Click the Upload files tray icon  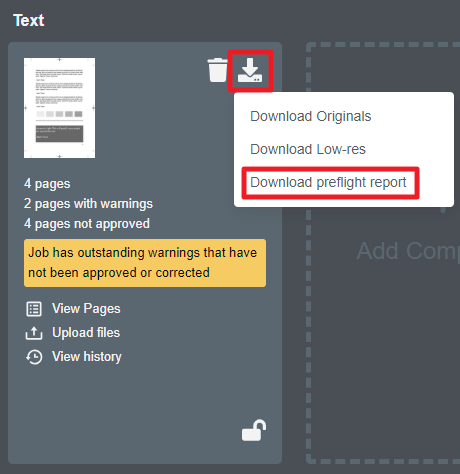tap(34, 333)
